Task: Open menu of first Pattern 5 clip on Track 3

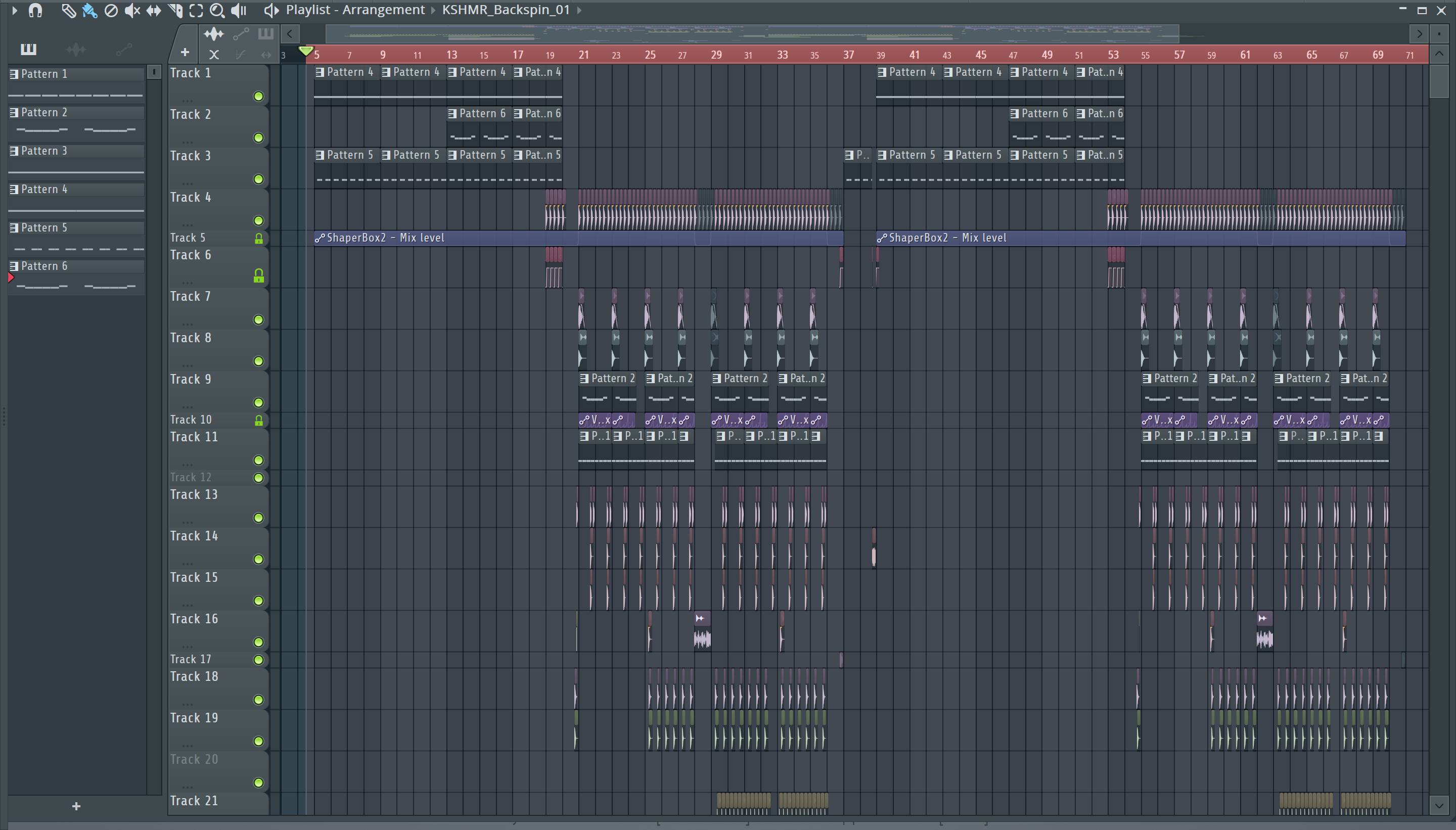Action: pos(320,155)
